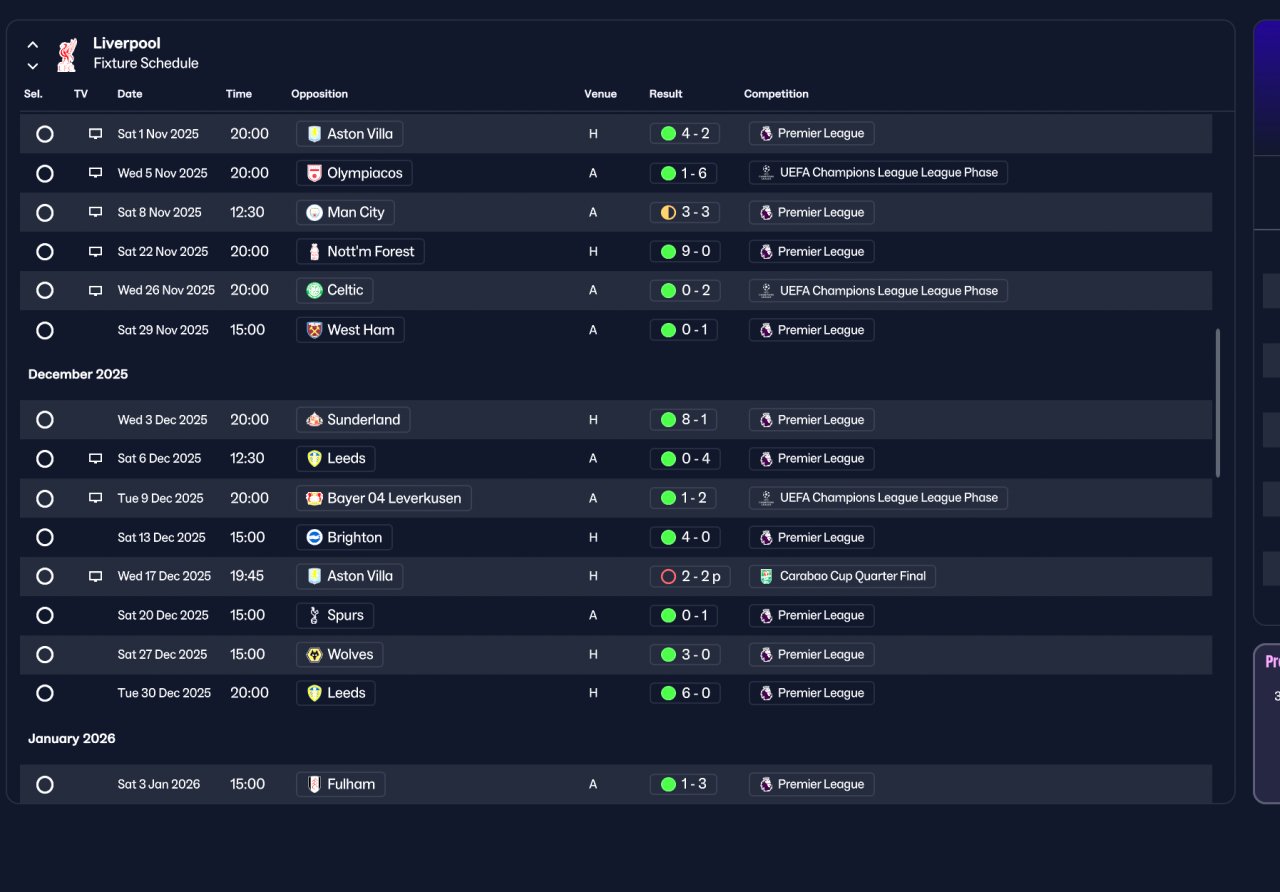The height and width of the screenshot is (892, 1280).
Task: Select the Wolves fixture radio button
Action: (45, 654)
